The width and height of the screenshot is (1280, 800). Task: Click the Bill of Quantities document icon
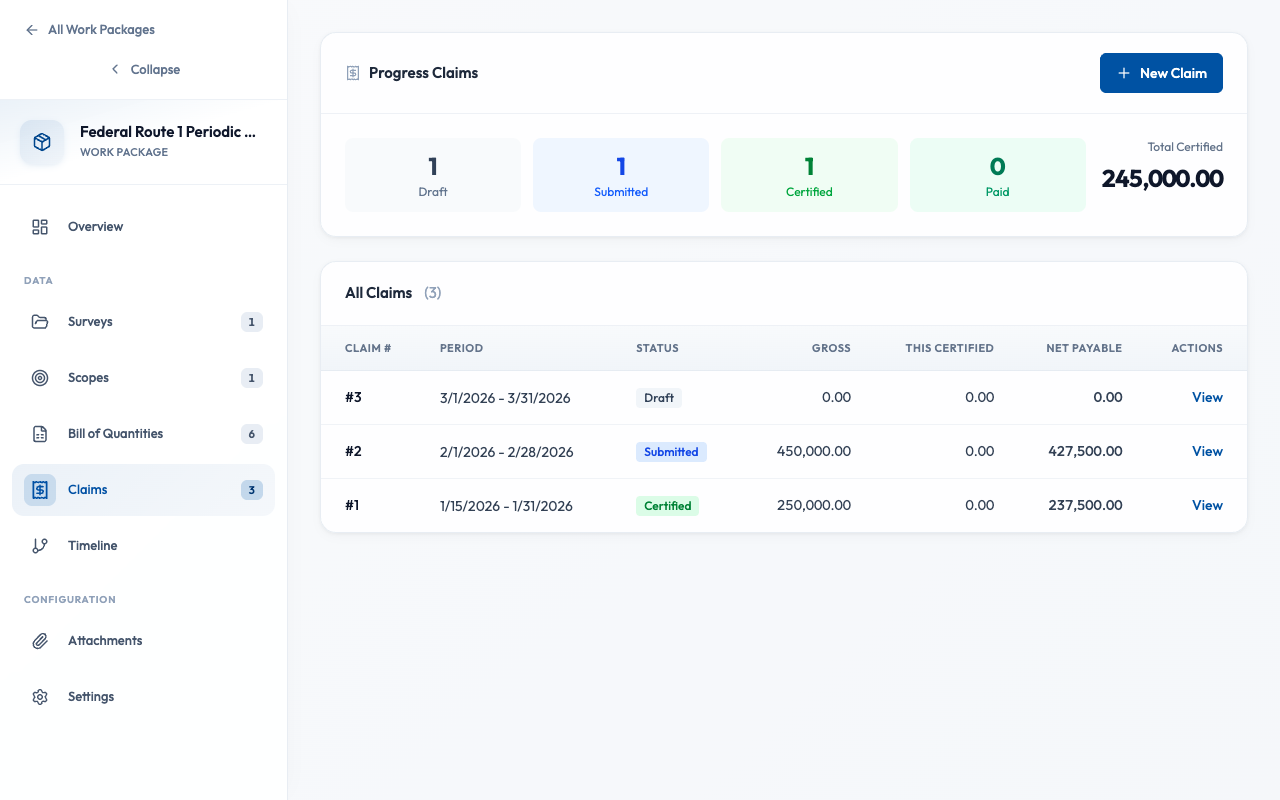(x=40, y=434)
